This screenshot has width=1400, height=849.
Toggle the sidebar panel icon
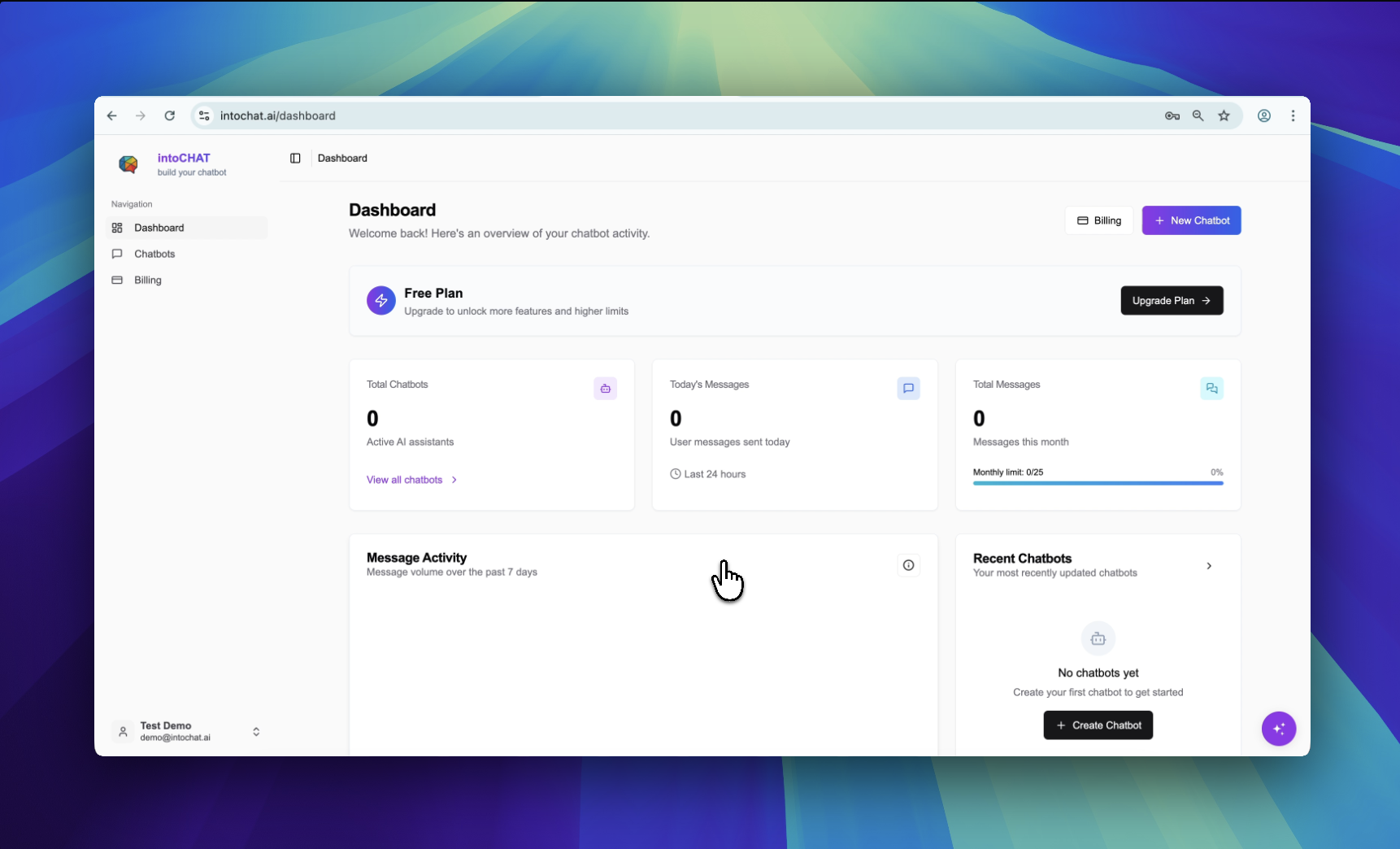click(x=295, y=159)
